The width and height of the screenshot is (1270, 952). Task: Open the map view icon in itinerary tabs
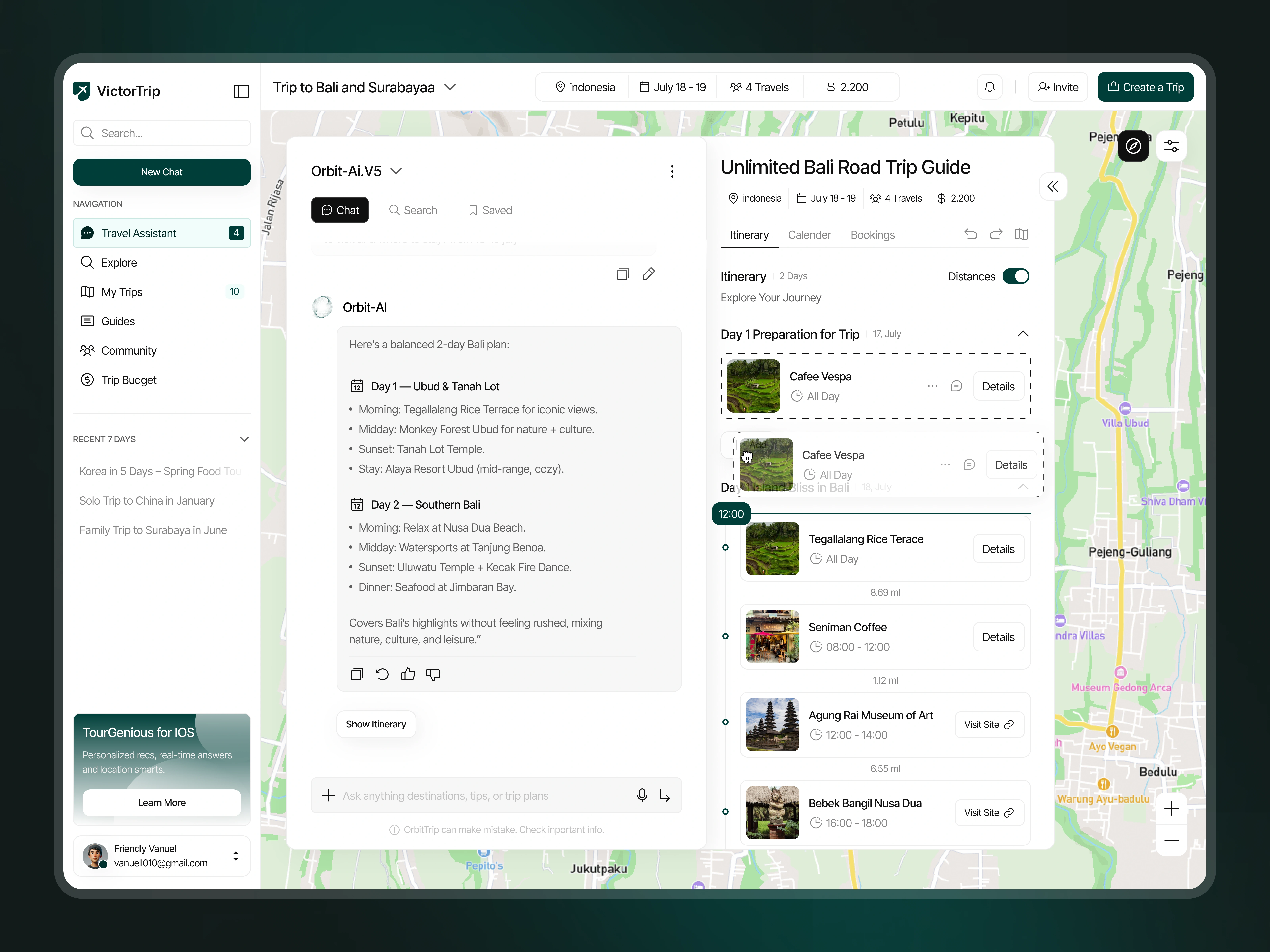point(1021,234)
